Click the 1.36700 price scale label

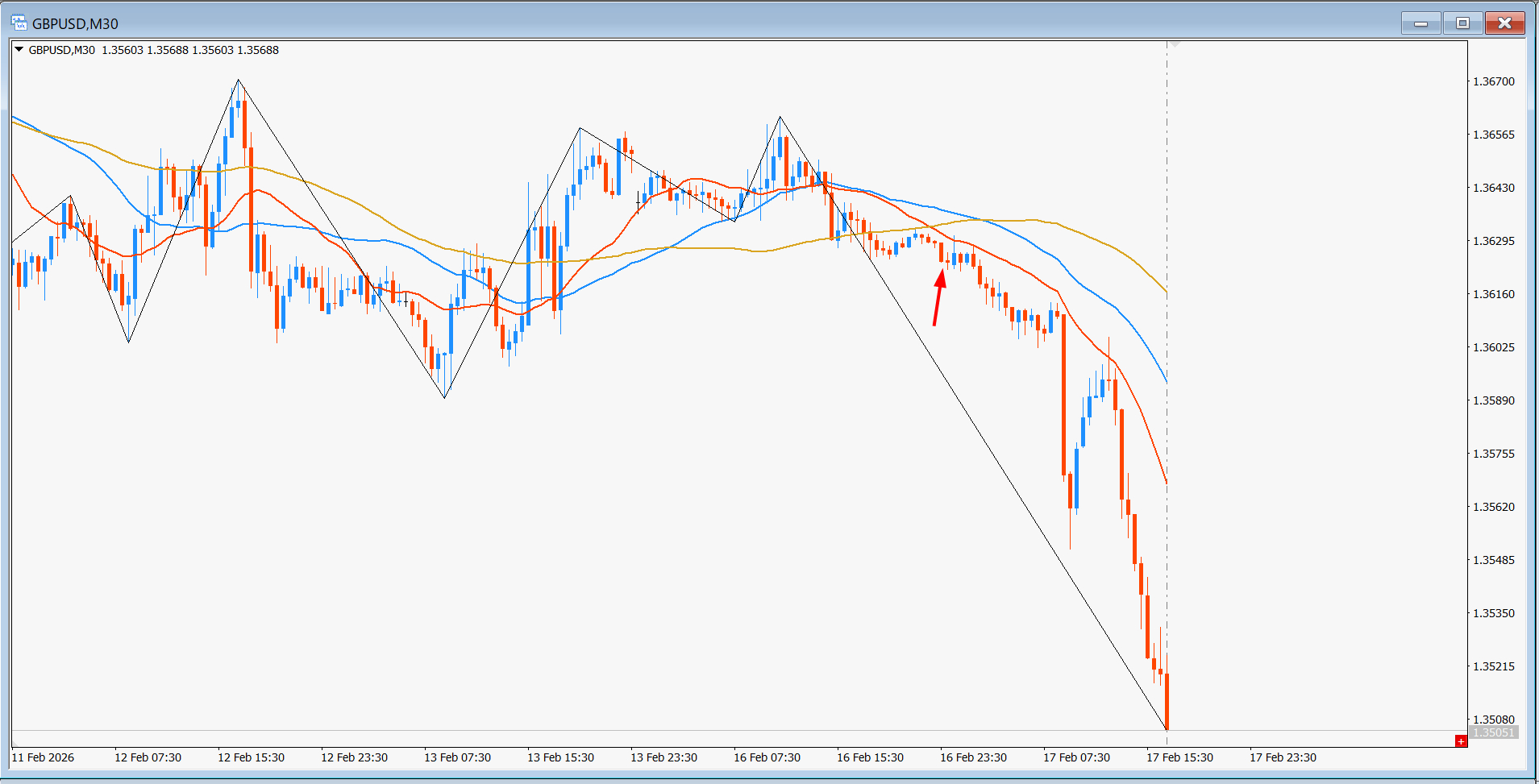1493,81
